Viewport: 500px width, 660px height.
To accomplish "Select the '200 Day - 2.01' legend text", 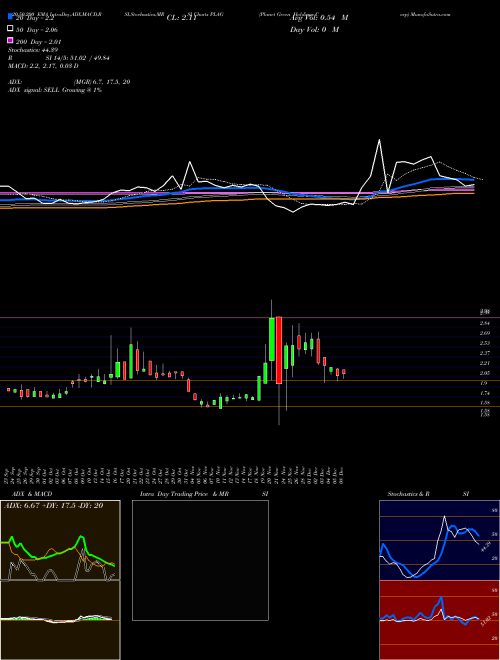I will pyautogui.click(x=38, y=41).
